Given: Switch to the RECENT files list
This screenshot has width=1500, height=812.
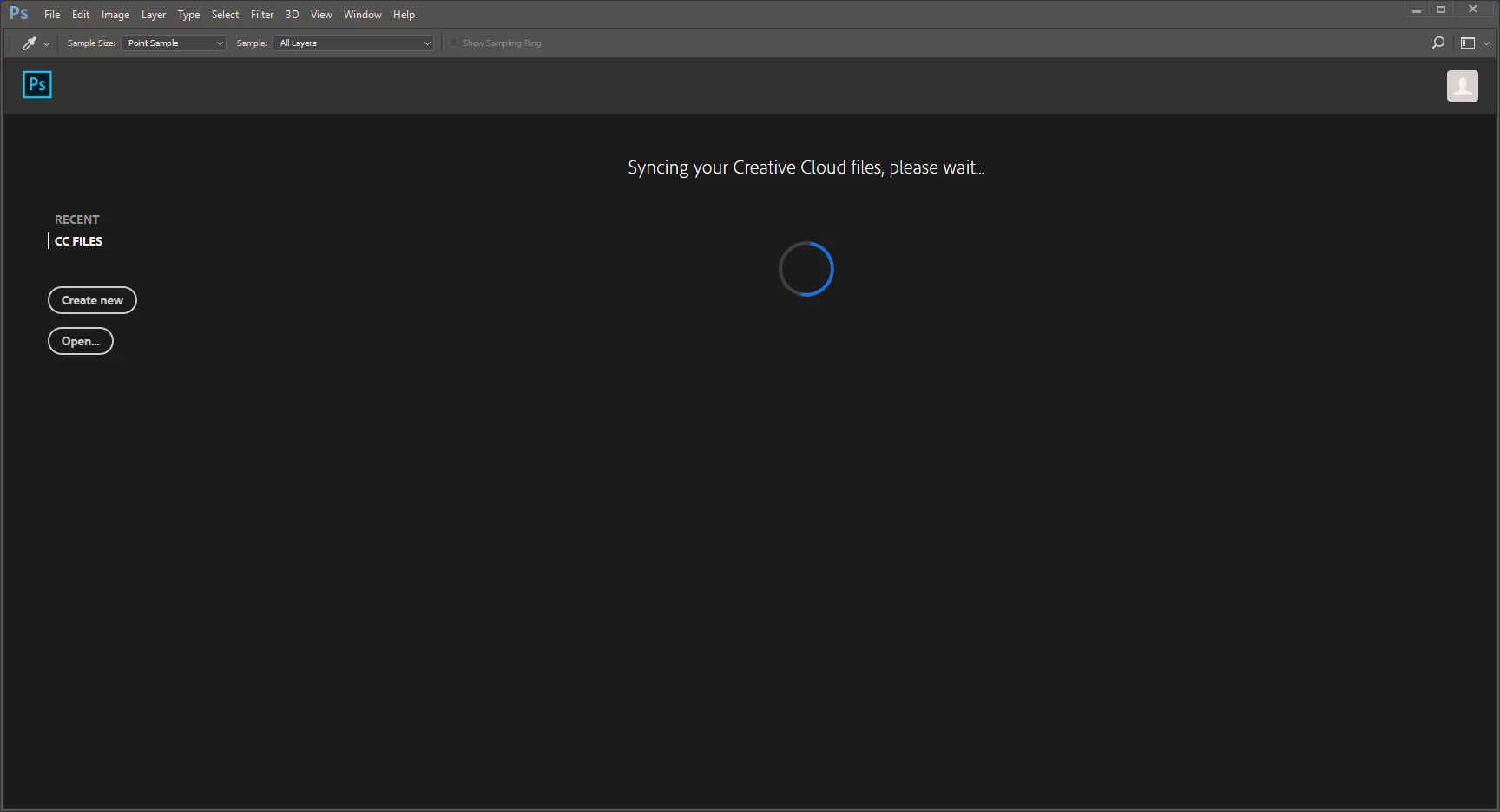Looking at the screenshot, I should click(77, 219).
